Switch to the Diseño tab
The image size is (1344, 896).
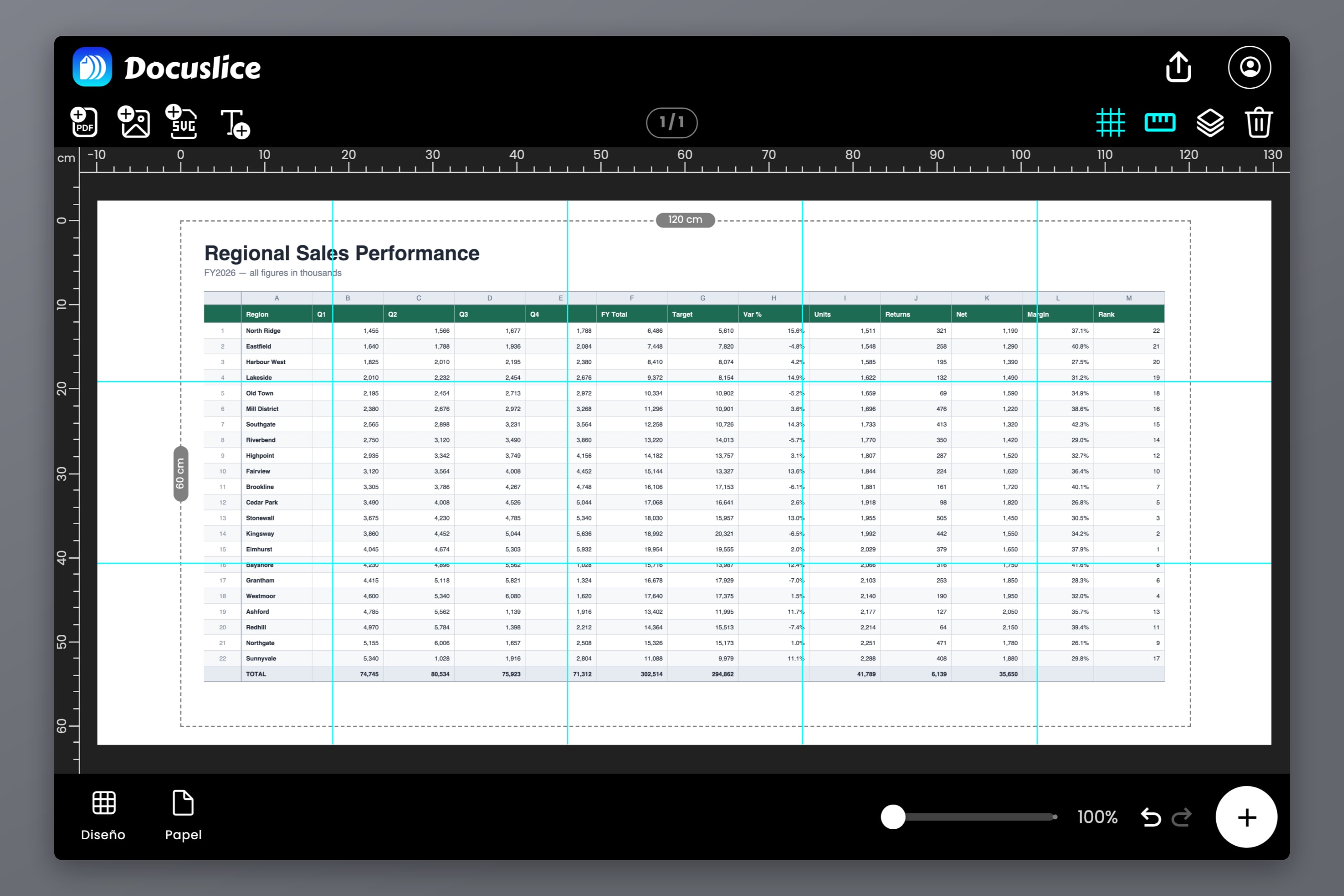pos(103,816)
